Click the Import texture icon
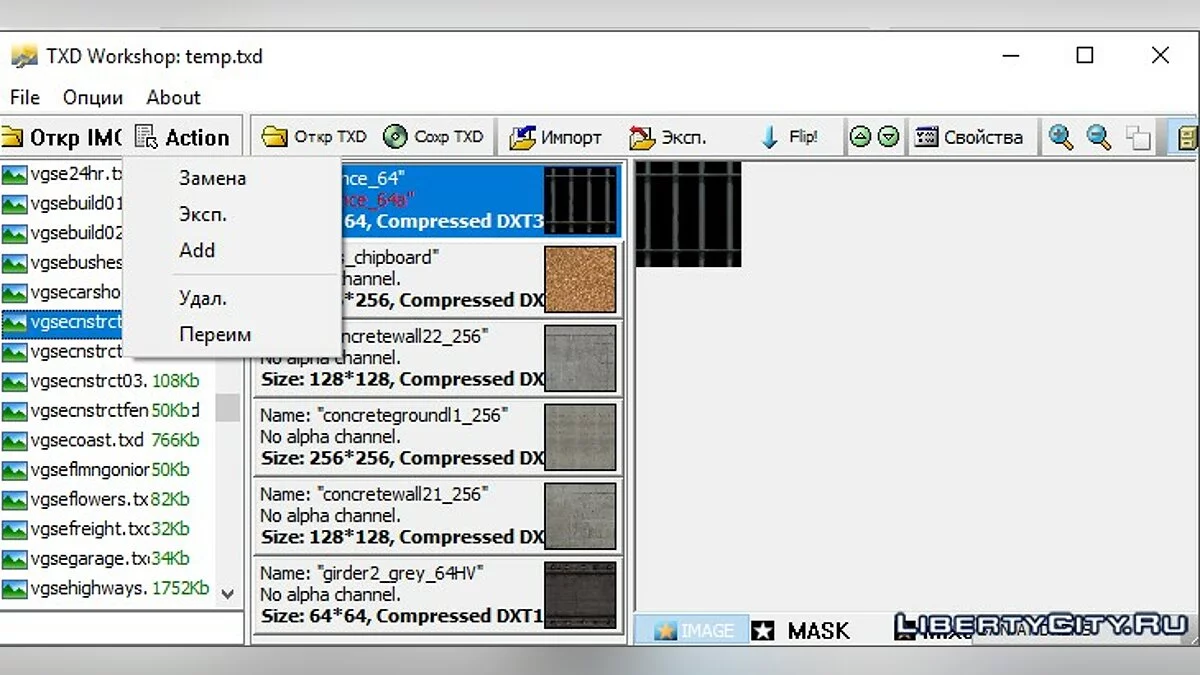Image resolution: width=1200 pixels, height=675 pixels. click(522, 137)
